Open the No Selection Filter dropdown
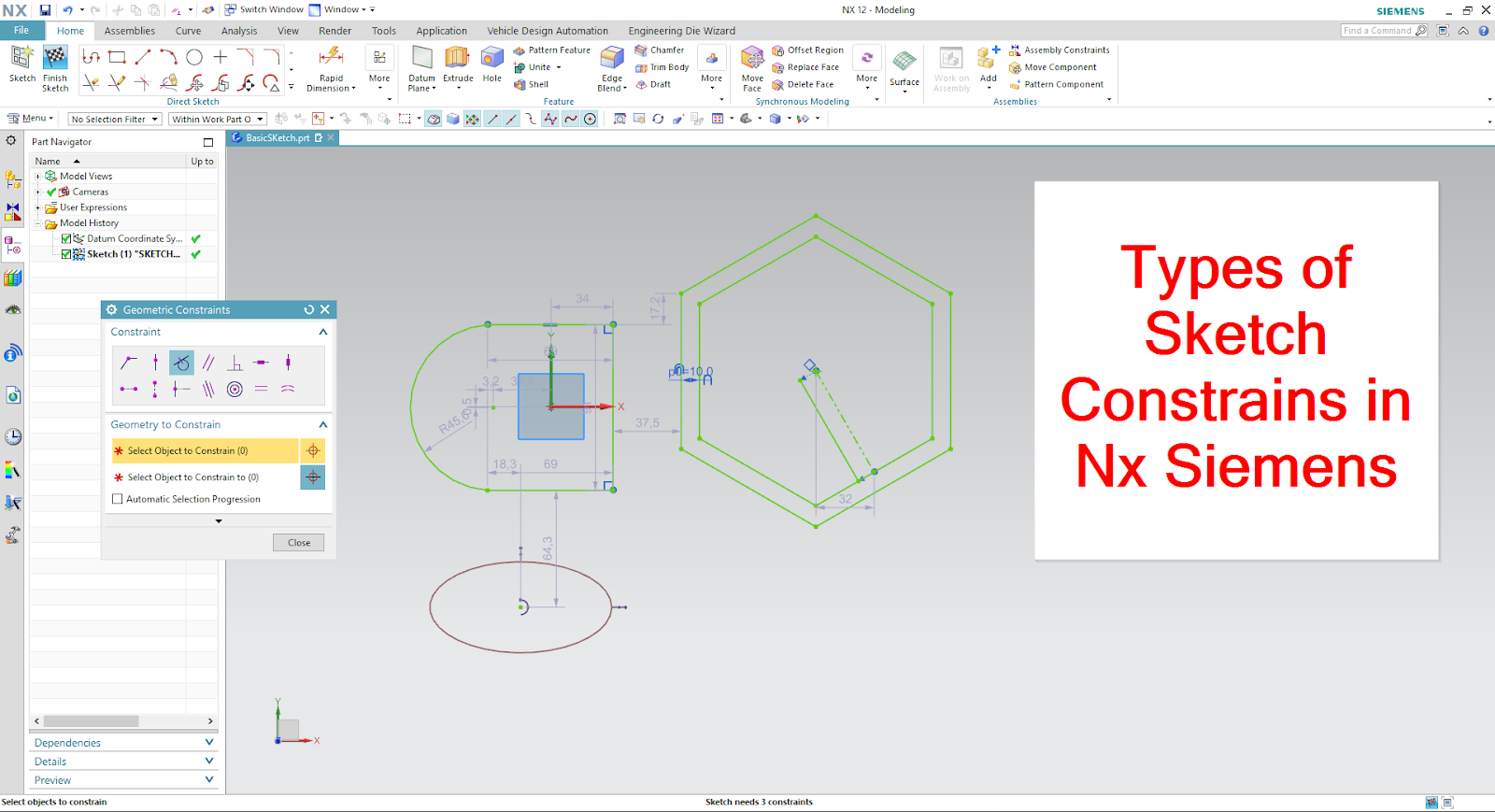This screenshot has height=812, width=1495. click(115, 119)
